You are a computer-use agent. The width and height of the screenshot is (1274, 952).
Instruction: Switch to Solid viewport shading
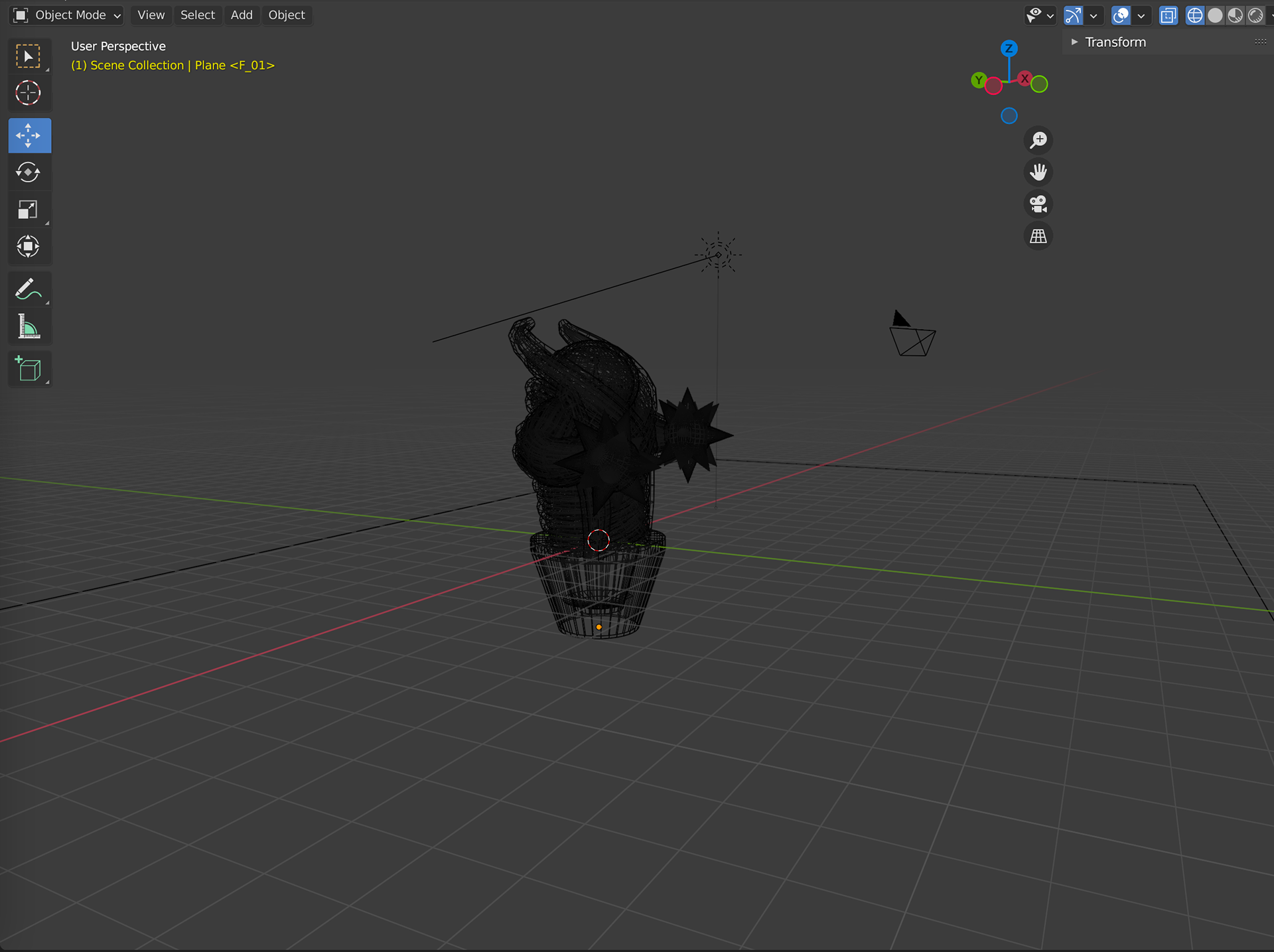(x=1215, y=15)
